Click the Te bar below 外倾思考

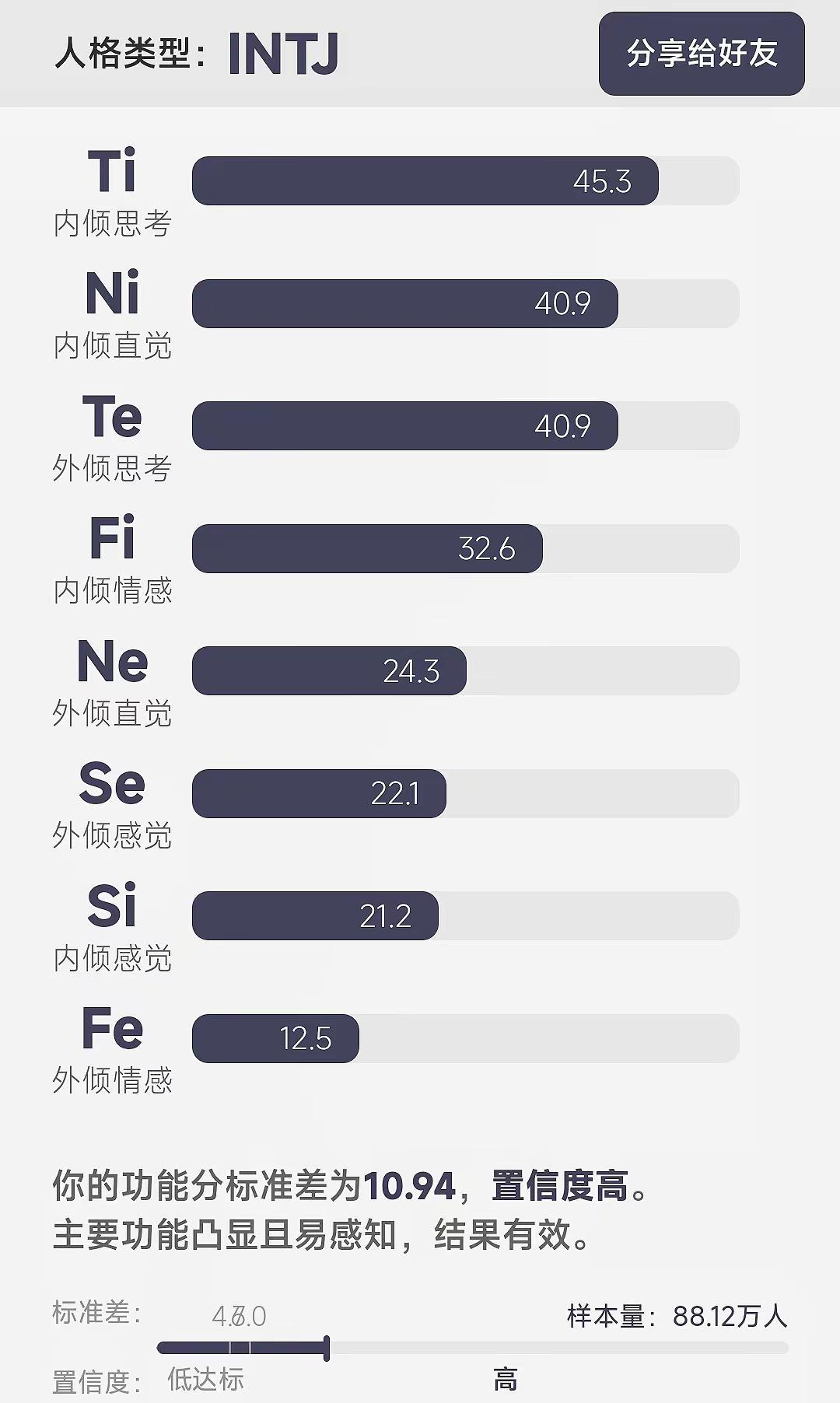(465, 425)
